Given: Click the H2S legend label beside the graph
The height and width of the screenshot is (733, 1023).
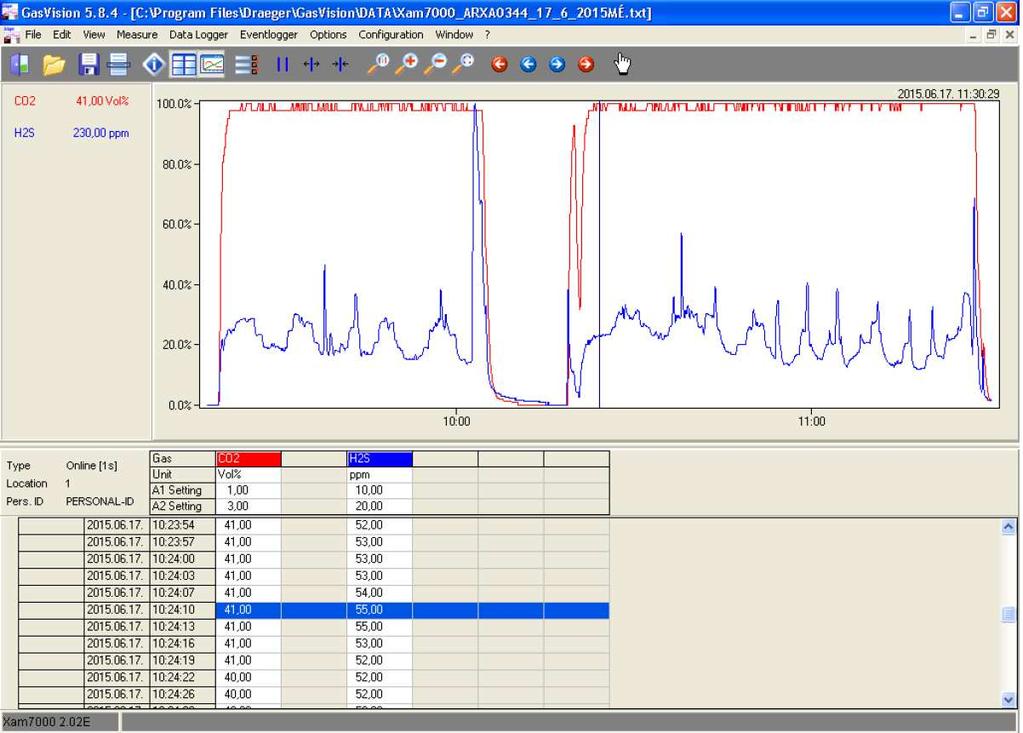Looking at the screenshot, I should point(24,133).
